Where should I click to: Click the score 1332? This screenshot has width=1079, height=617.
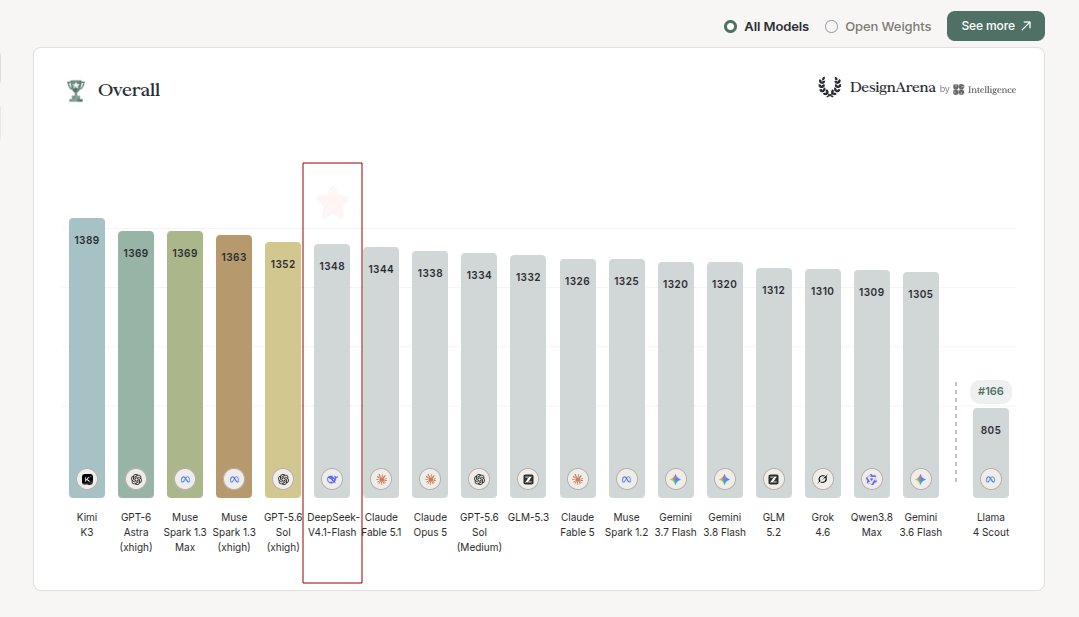point(528,277)
